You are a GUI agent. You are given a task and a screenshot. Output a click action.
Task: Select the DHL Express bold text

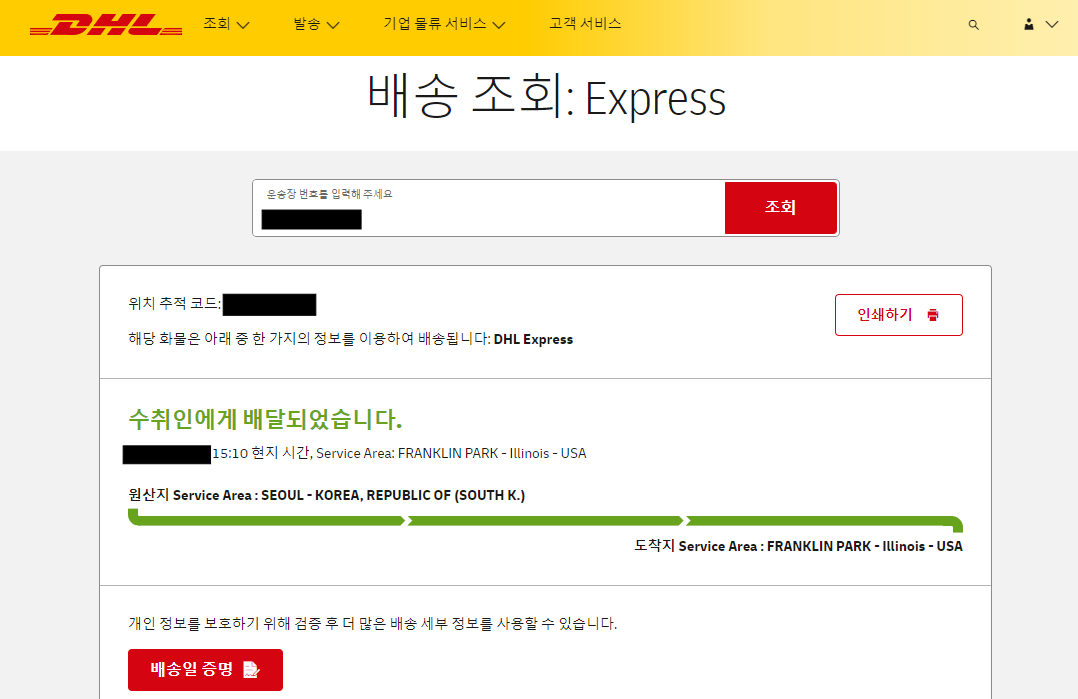click(533, 339)
